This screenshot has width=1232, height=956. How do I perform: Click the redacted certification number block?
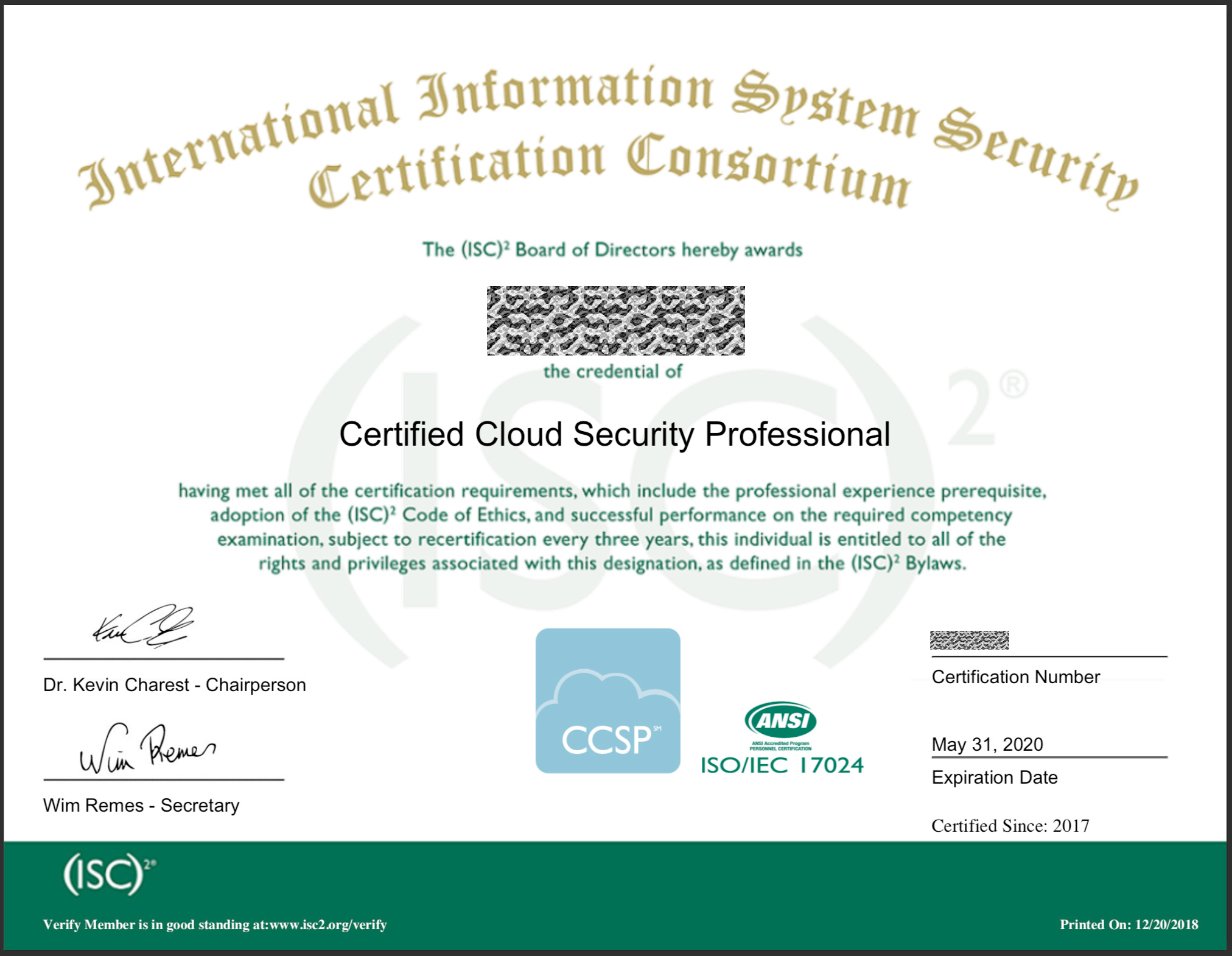969,640
